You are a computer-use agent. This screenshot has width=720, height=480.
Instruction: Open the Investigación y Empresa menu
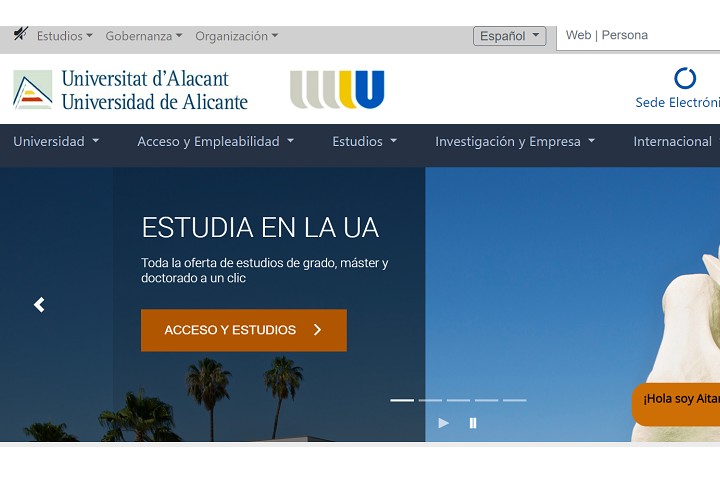click(x=515, y=141)
